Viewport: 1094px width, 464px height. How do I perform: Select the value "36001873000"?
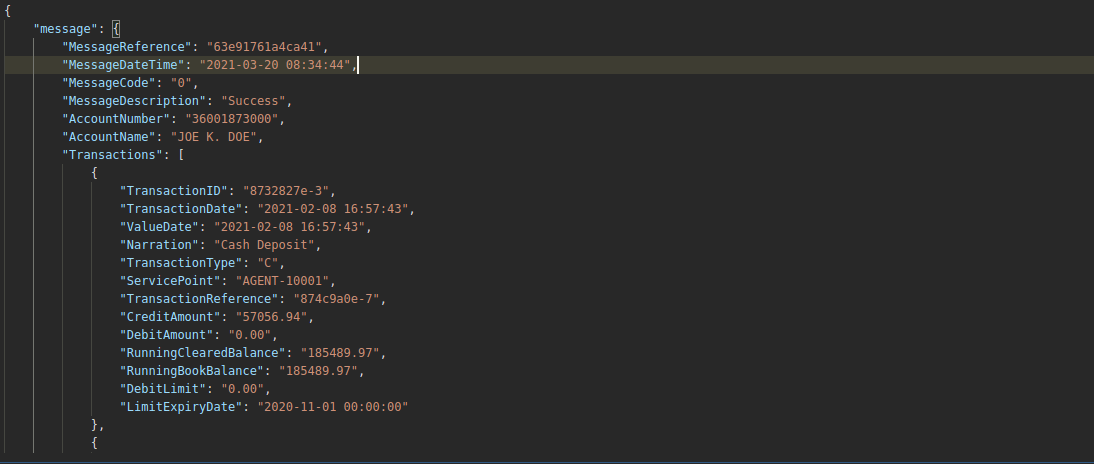(231, 119)
